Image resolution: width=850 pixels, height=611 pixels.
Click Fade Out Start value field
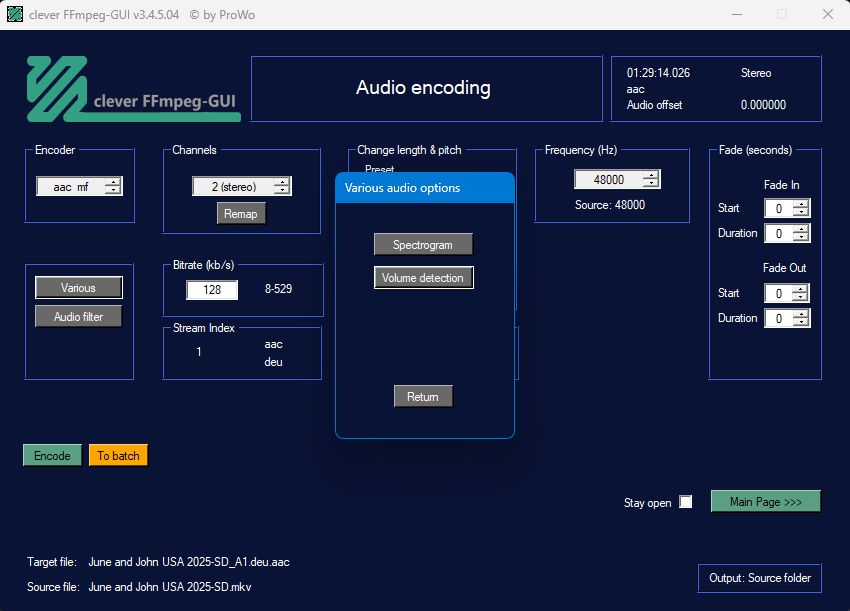click(x=778, y=293)
